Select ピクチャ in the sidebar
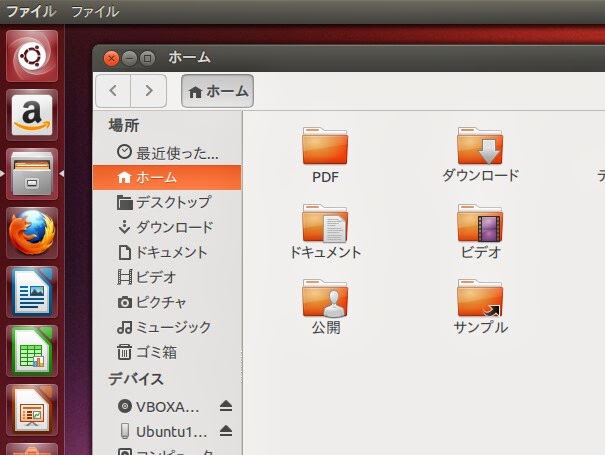This screenshot has height=455, width=605. coord(167,302)
